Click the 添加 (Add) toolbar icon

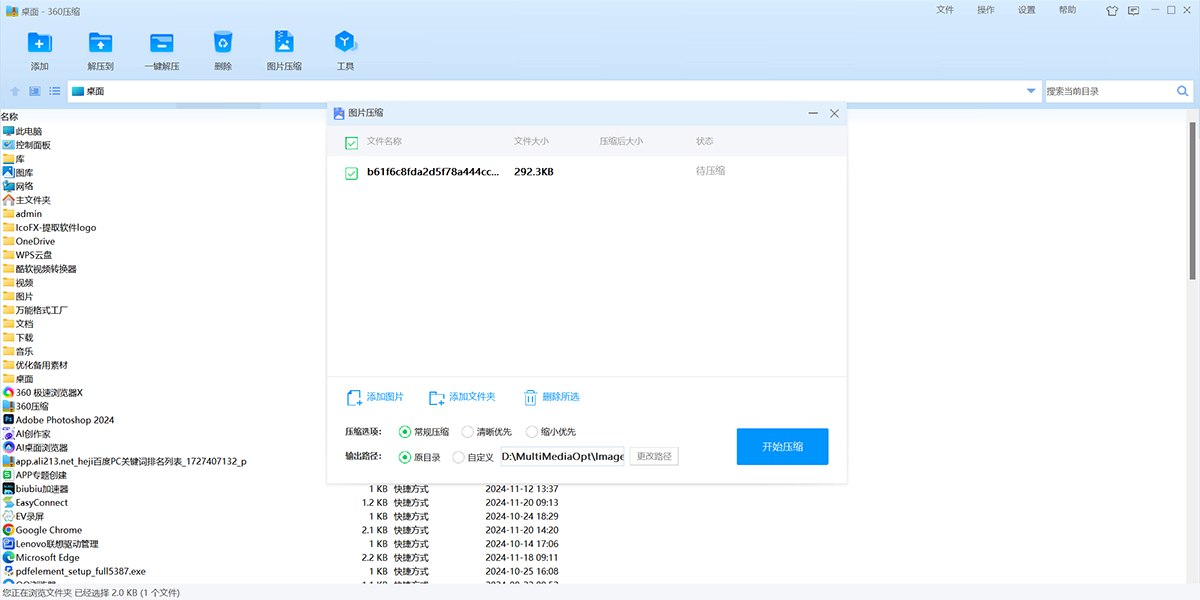(40, 42)
